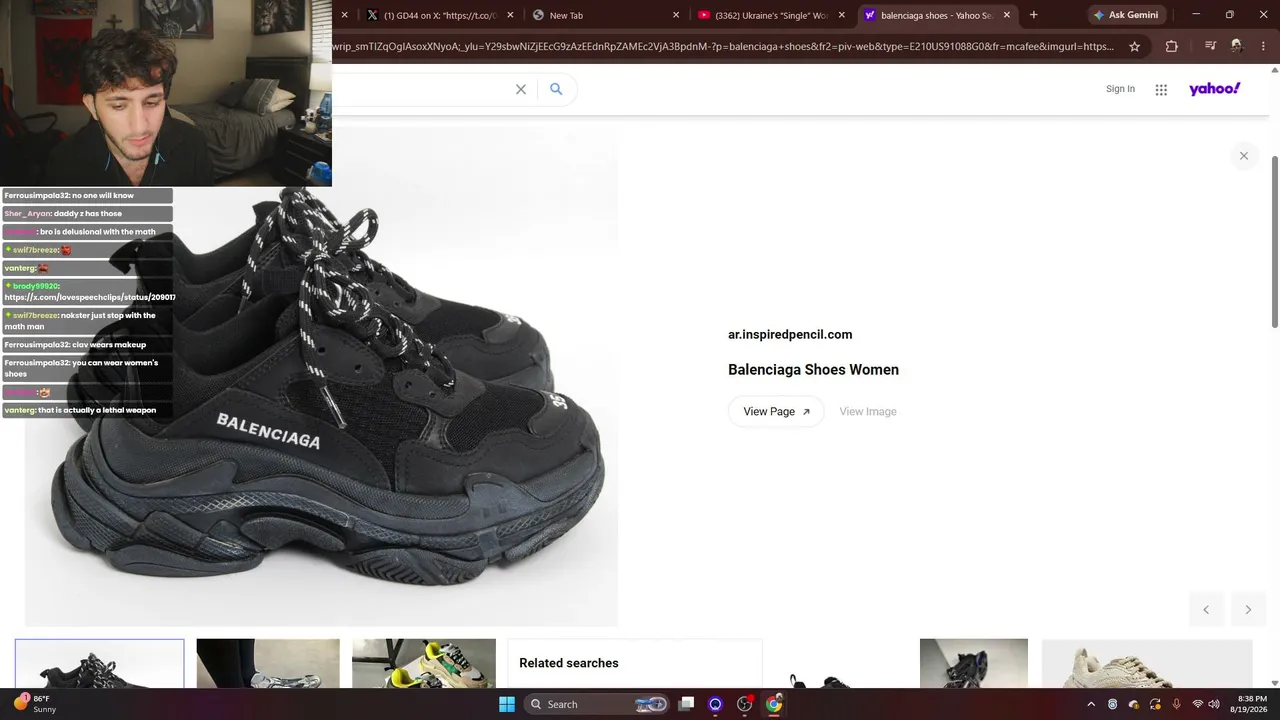Screen dimensions: 1280x720
Task: Open the Ask Gemini panel
Action: (x=1127, y=15)
